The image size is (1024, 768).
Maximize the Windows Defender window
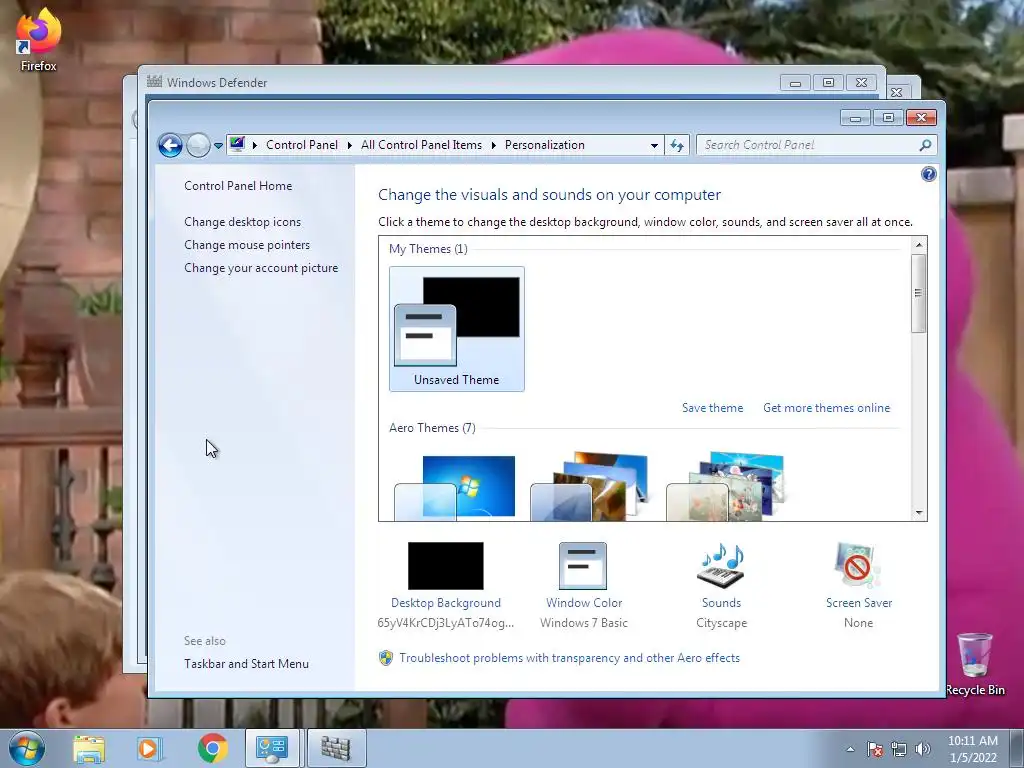828,83
